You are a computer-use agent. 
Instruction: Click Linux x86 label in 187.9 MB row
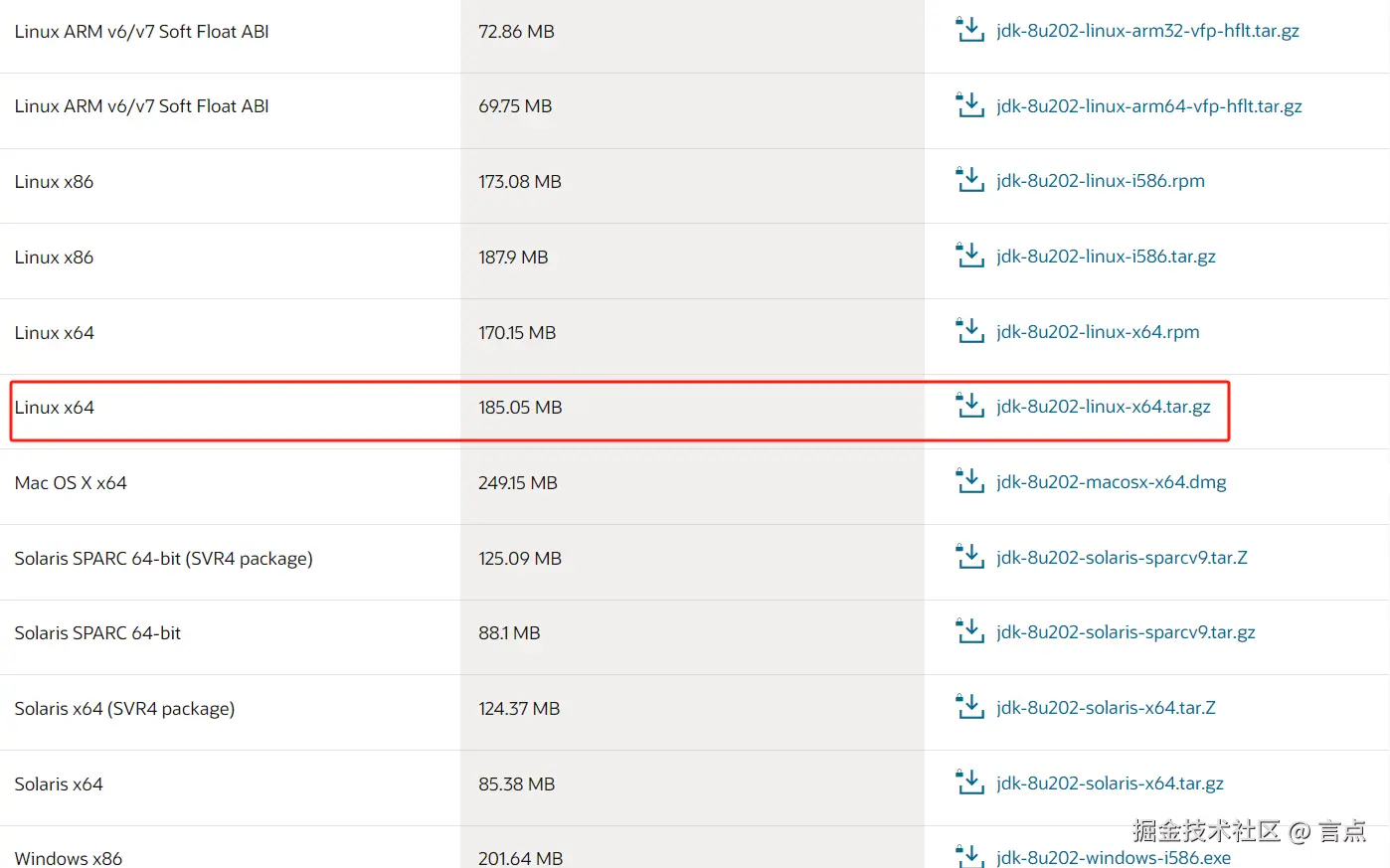tap(54, 258)
